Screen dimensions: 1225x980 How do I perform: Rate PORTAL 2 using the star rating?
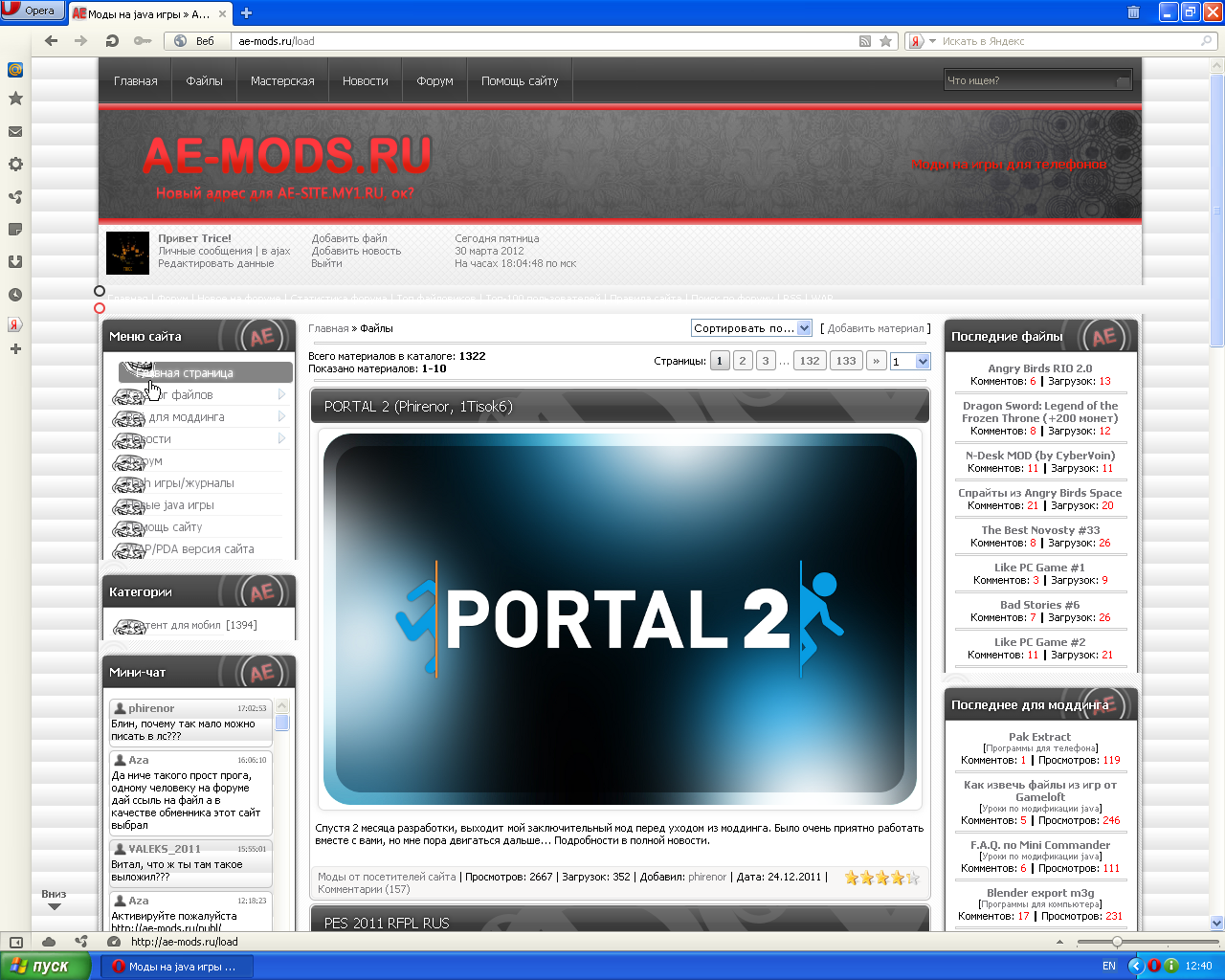pyautogui.click(x=881, y=878)
